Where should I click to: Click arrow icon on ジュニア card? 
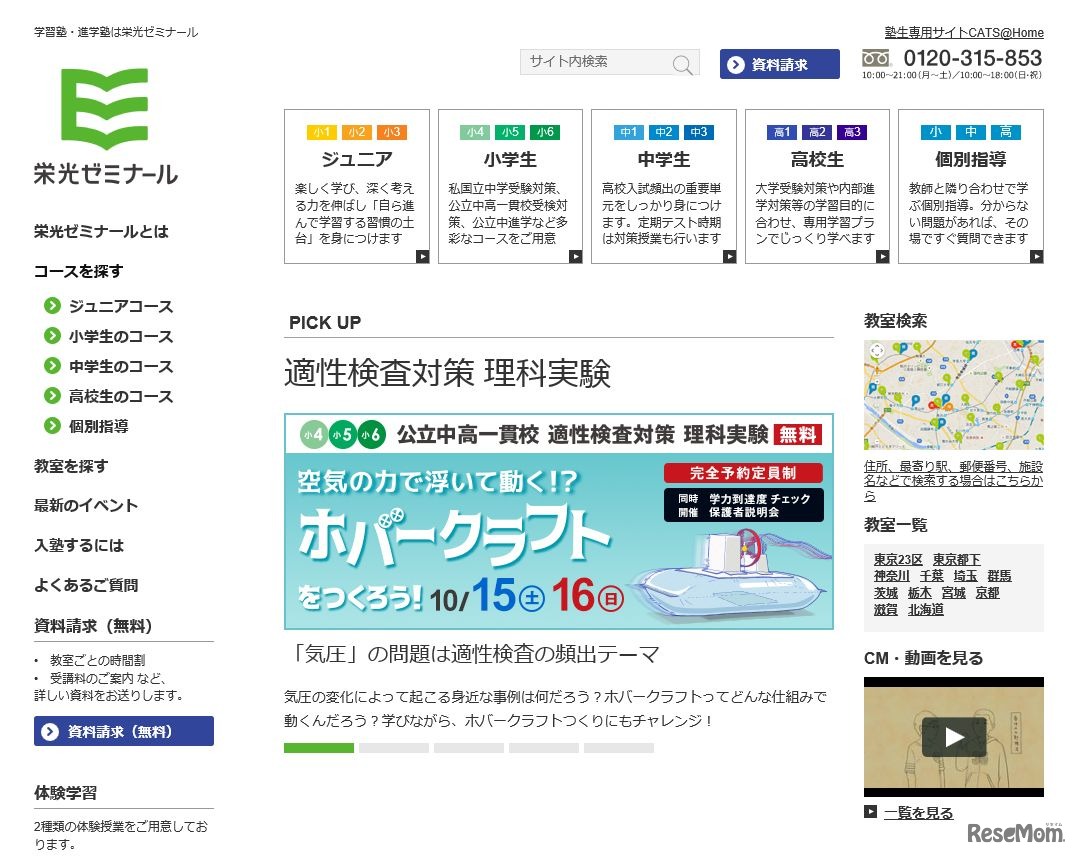(423, 256)
